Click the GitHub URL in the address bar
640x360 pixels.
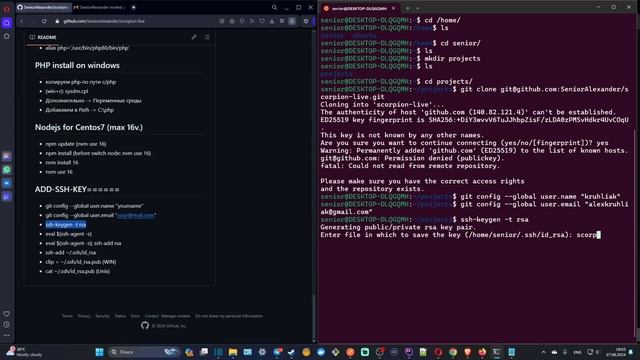pos(104,21)
